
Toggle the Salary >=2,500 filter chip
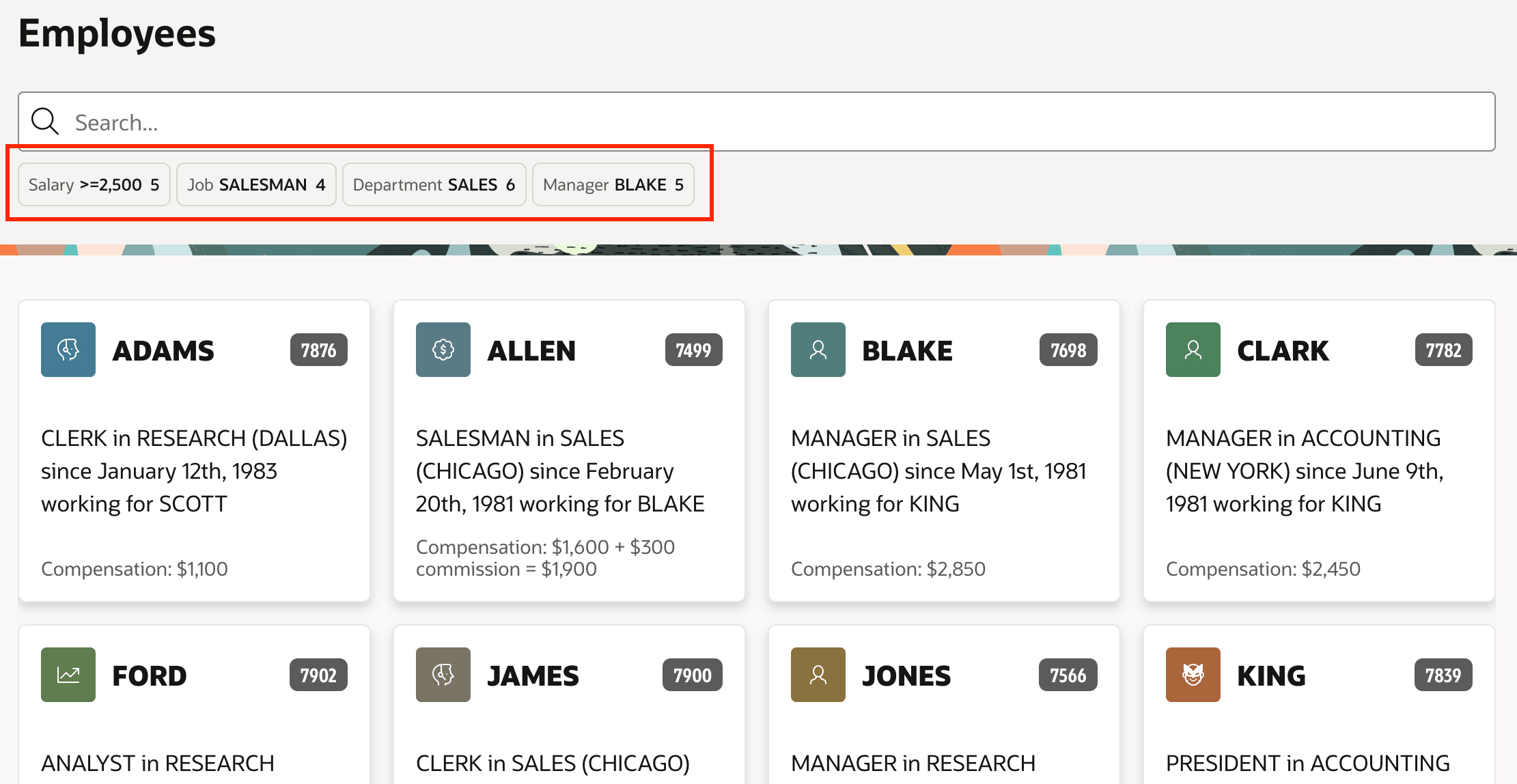click(x=94, y=184)
